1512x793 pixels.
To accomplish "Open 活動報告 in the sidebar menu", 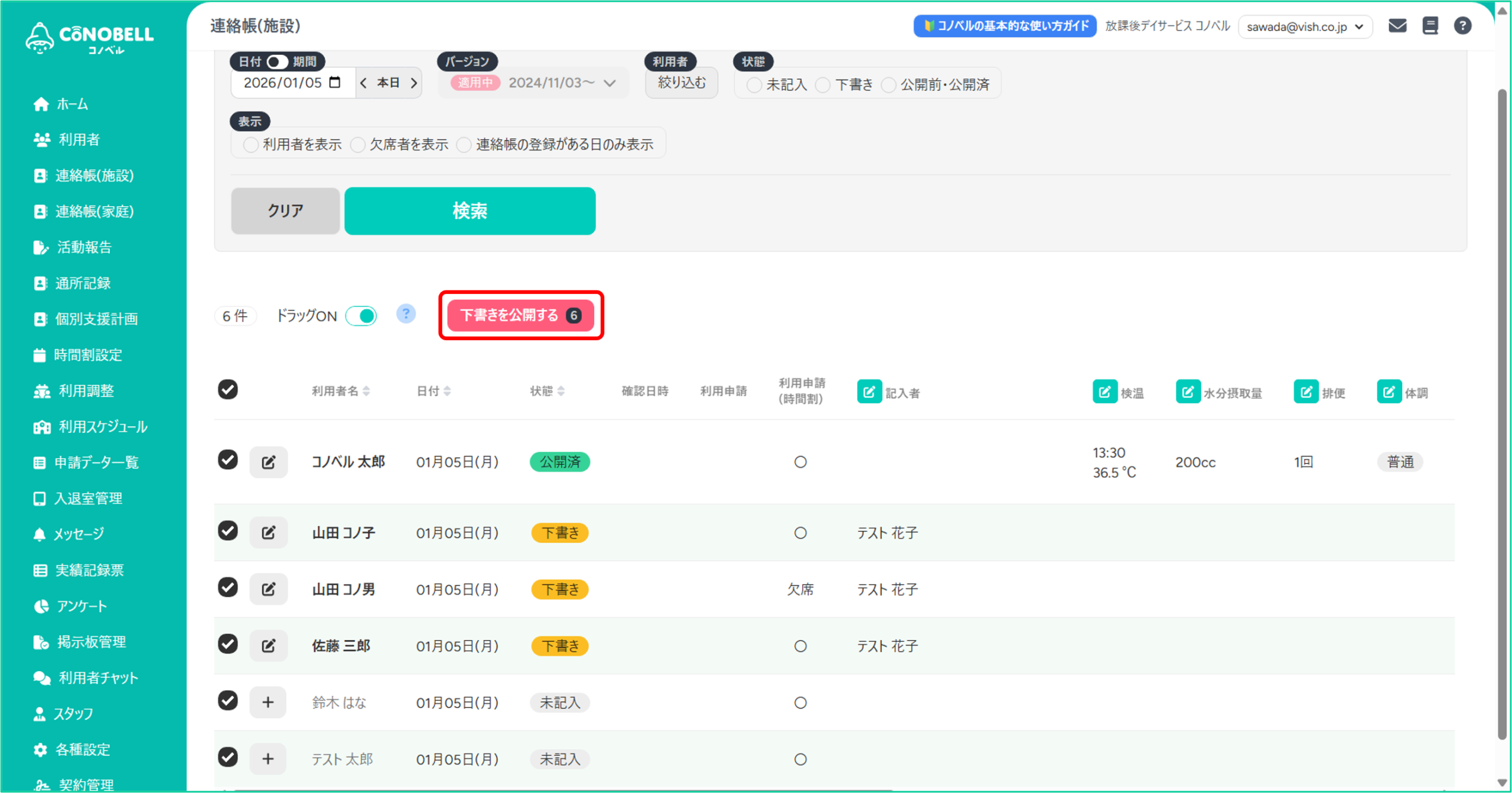I will tap(84, 247).
